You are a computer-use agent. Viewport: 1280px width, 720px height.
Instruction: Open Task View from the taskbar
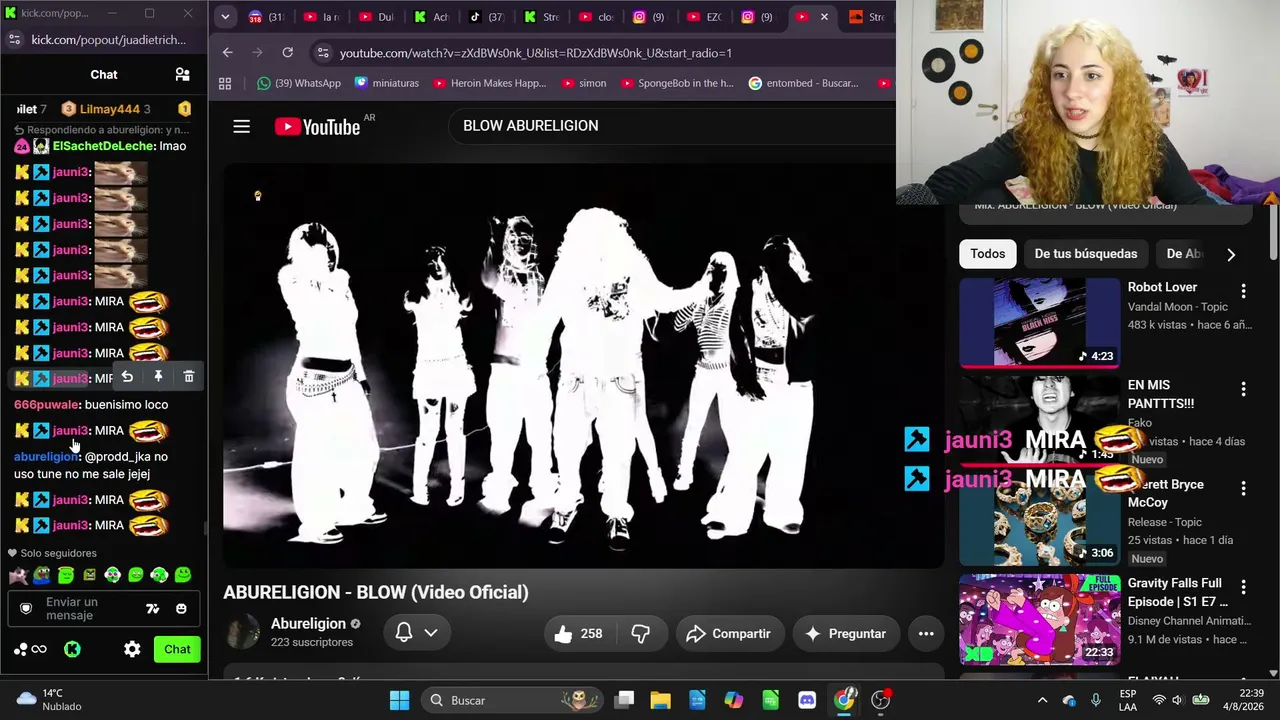pyautogui.click(x=624, y=700)
